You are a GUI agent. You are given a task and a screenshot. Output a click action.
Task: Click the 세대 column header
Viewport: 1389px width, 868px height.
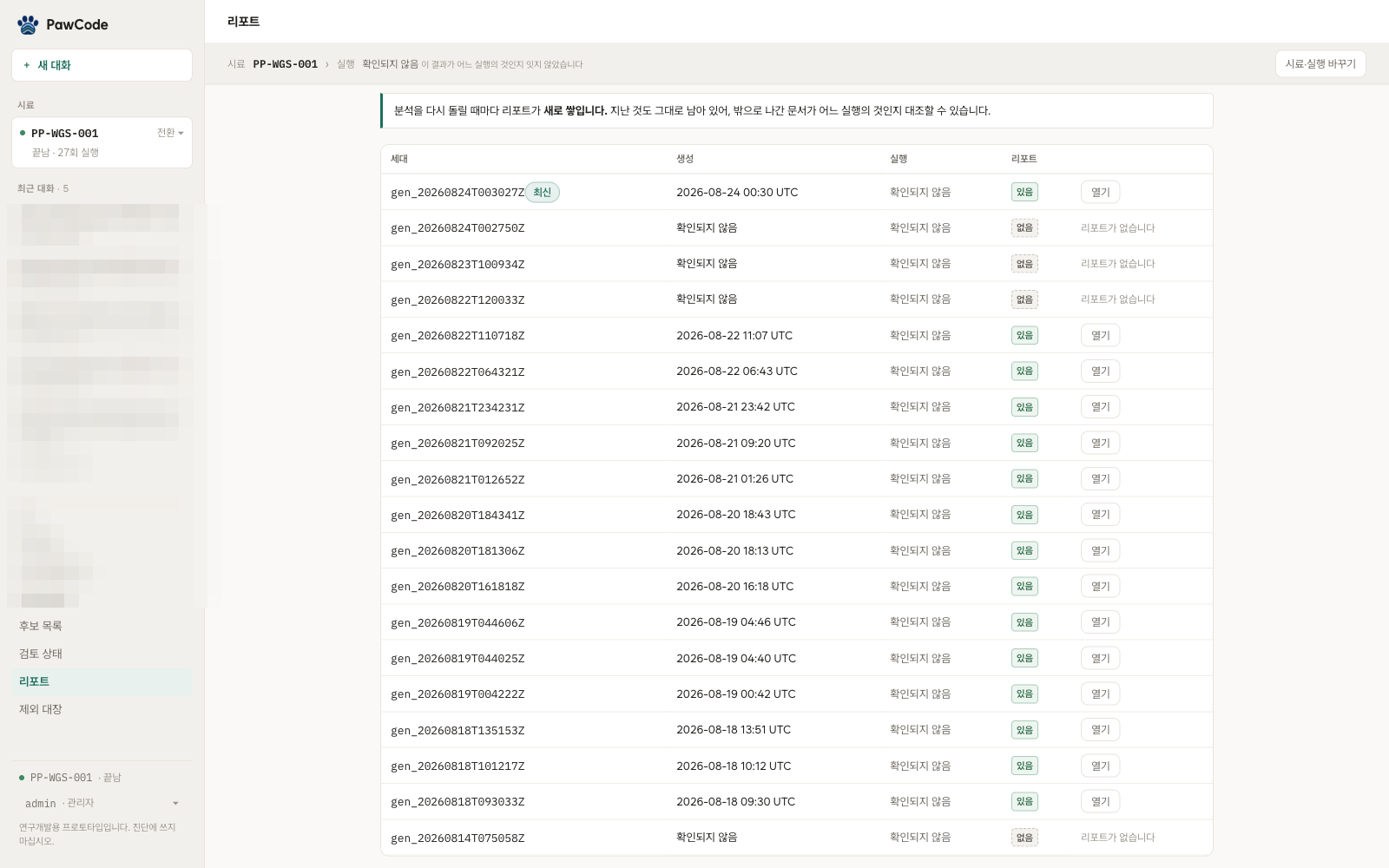pos(399,159)
